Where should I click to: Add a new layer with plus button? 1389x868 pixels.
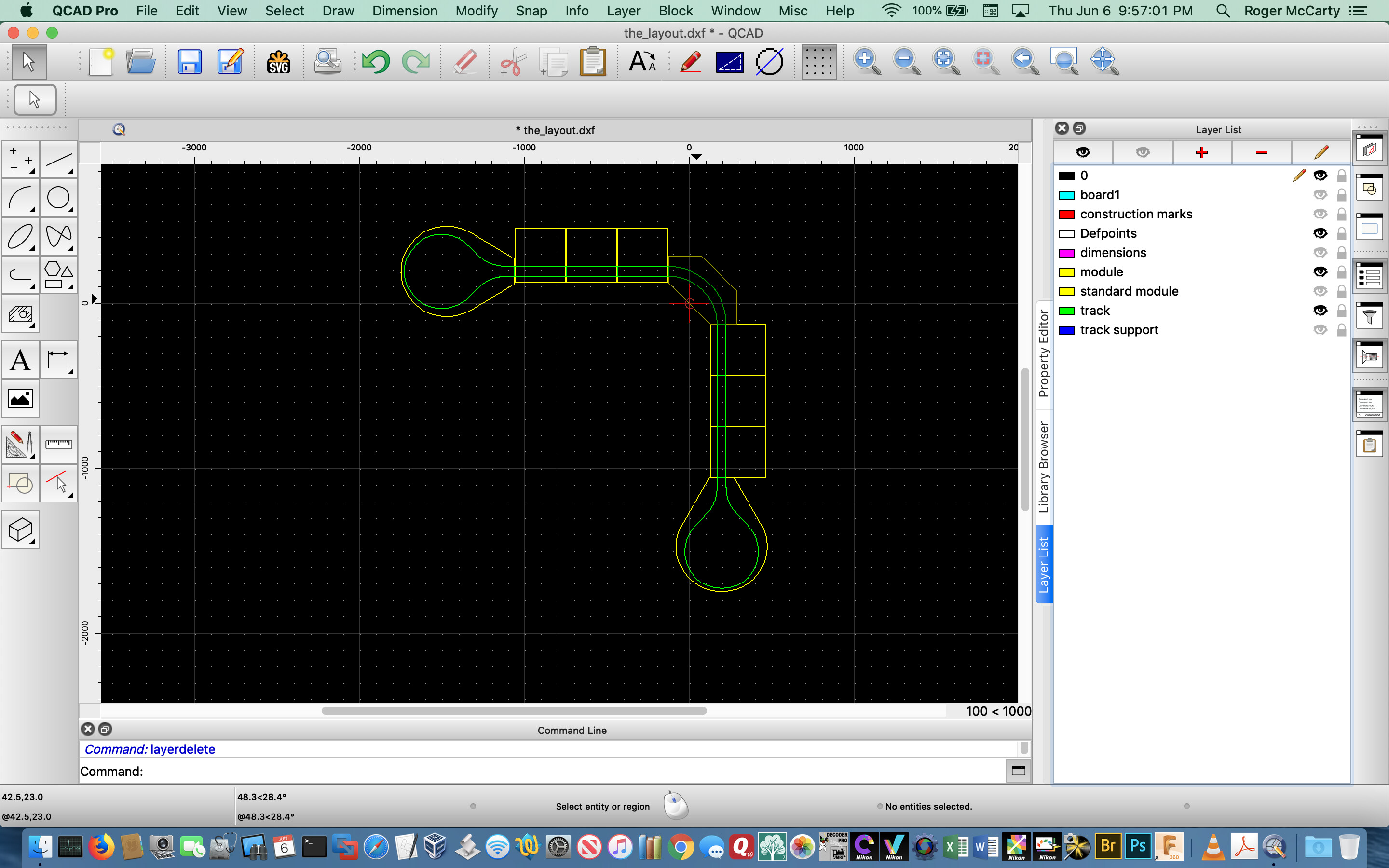(1202, 152)
